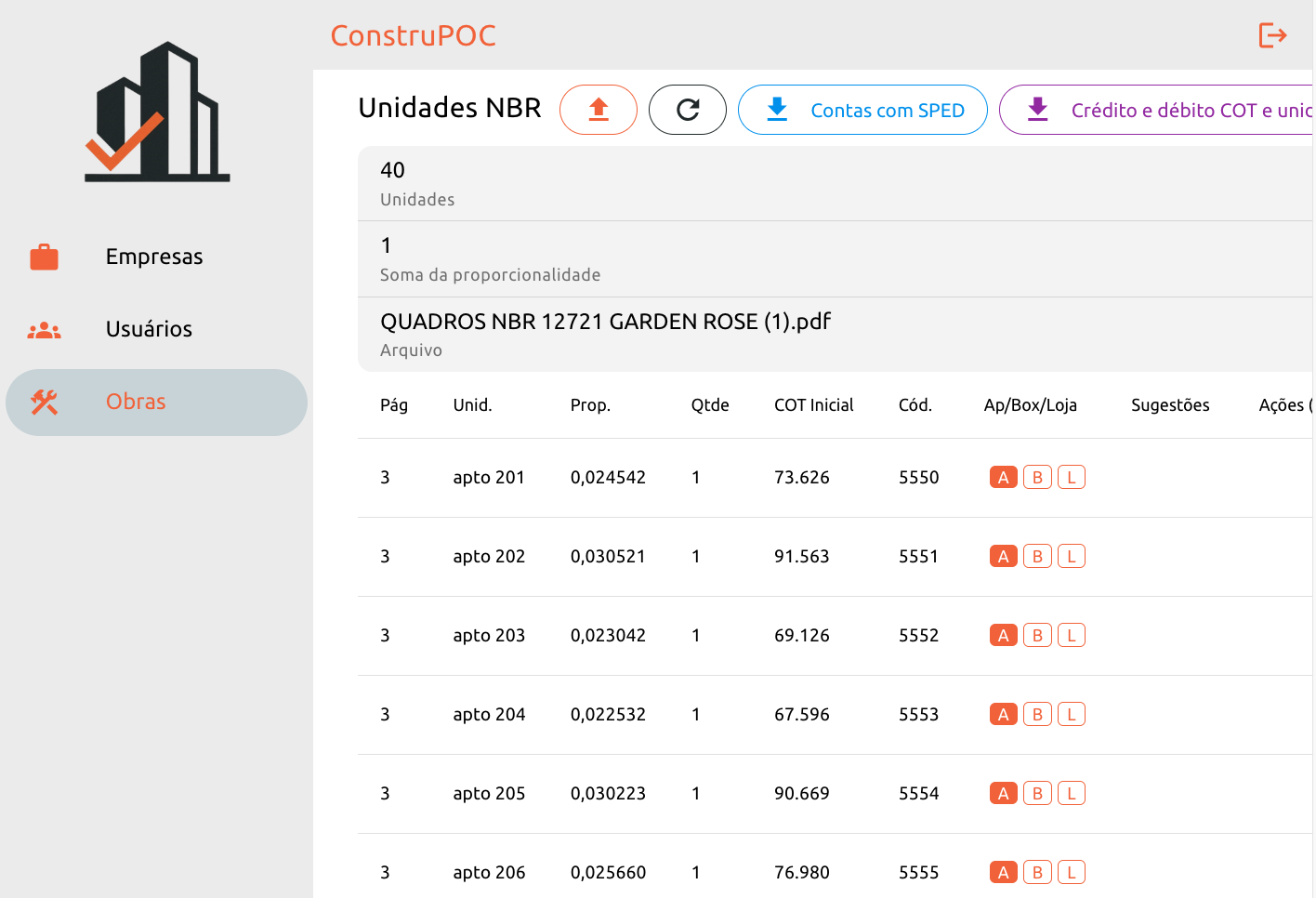This screenshot has width=1316, height=898.
Task: Set apto 203 type to L
Action: click(1072, 635)
